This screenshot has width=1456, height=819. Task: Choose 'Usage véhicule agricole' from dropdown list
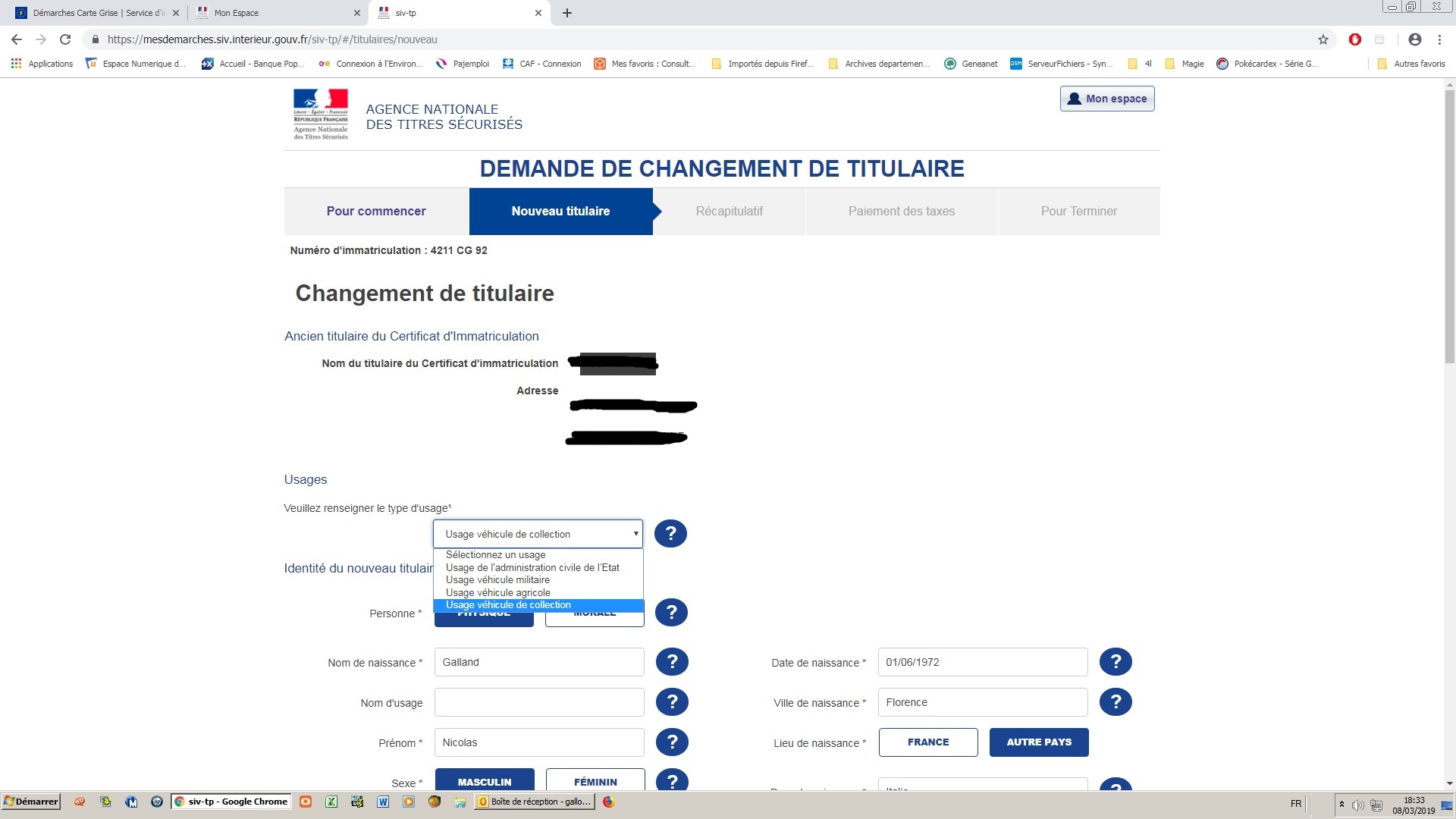(498, 592)
